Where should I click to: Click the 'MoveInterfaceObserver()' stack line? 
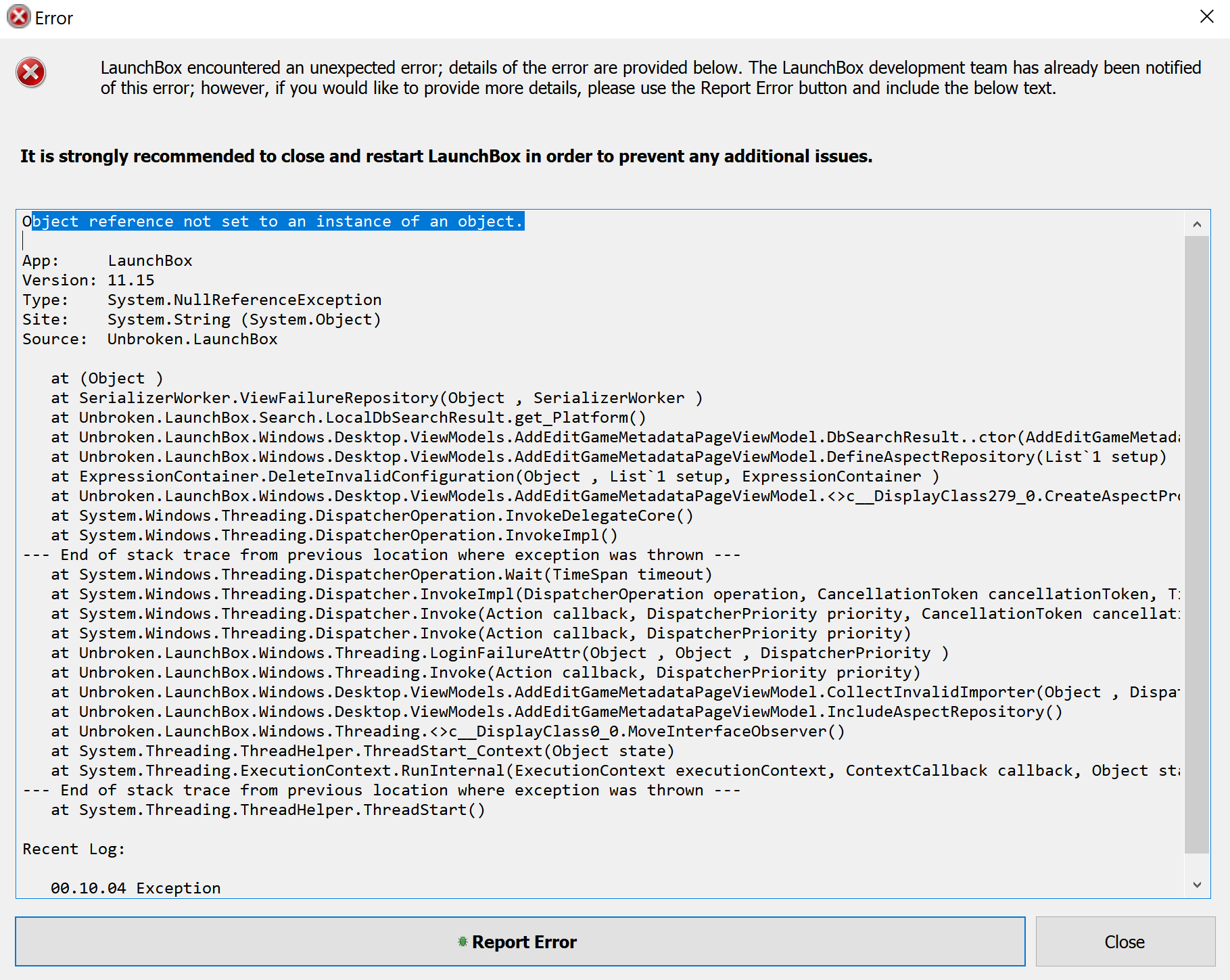pos(448,731)
